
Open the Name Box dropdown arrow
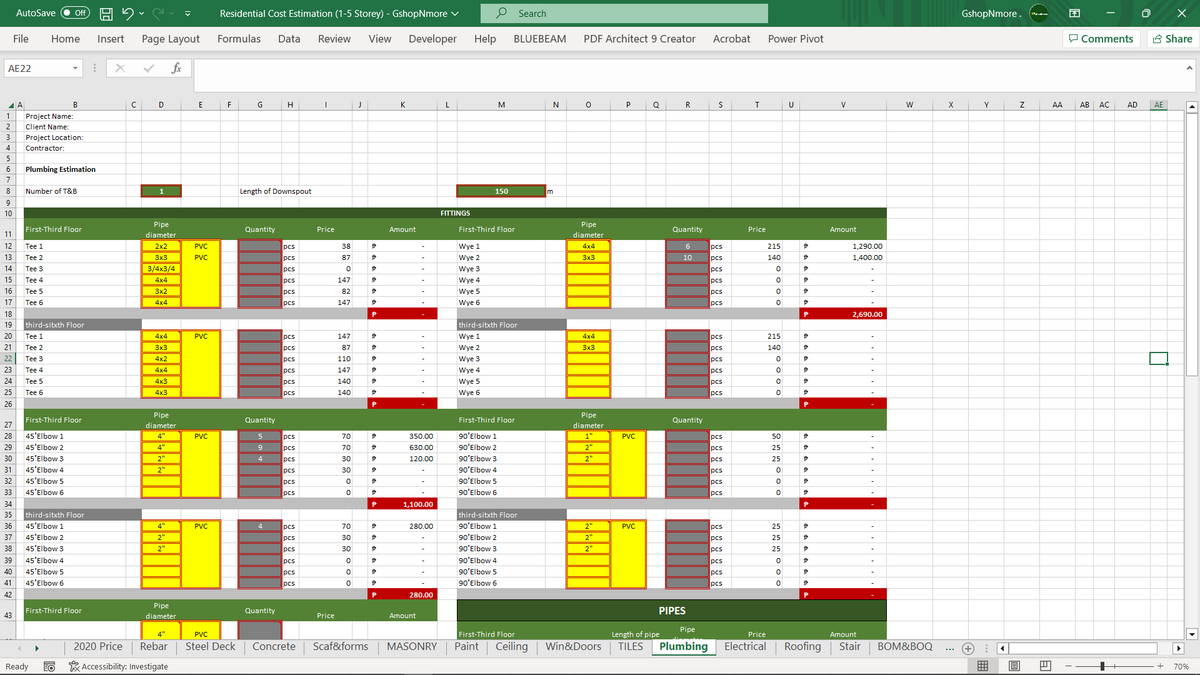76,69
